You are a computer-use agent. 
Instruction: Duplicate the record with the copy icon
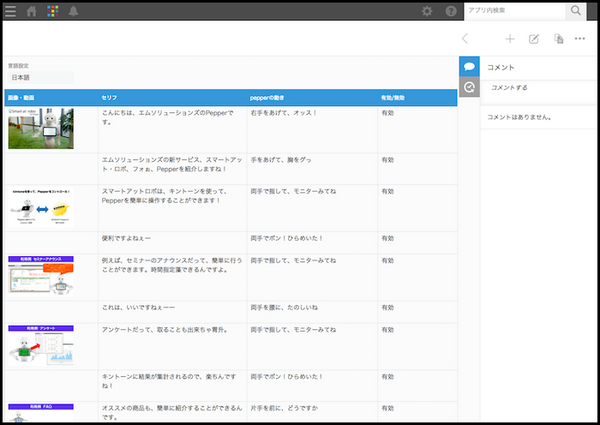click(558, 39)
